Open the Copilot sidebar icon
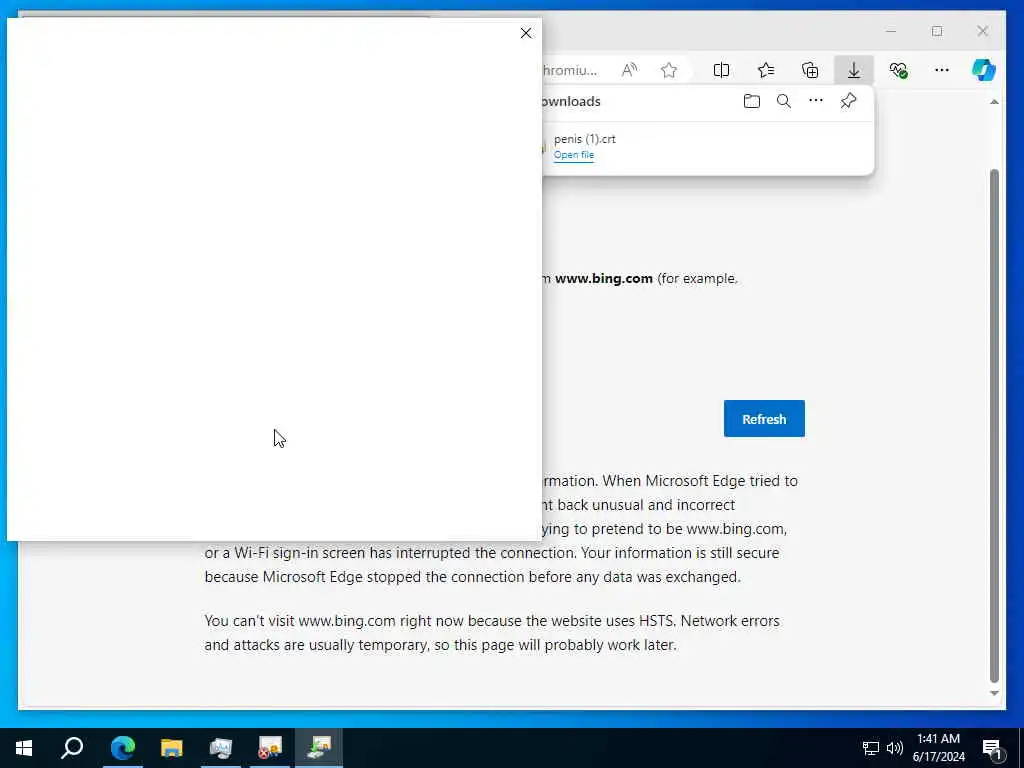 (984, 70)
